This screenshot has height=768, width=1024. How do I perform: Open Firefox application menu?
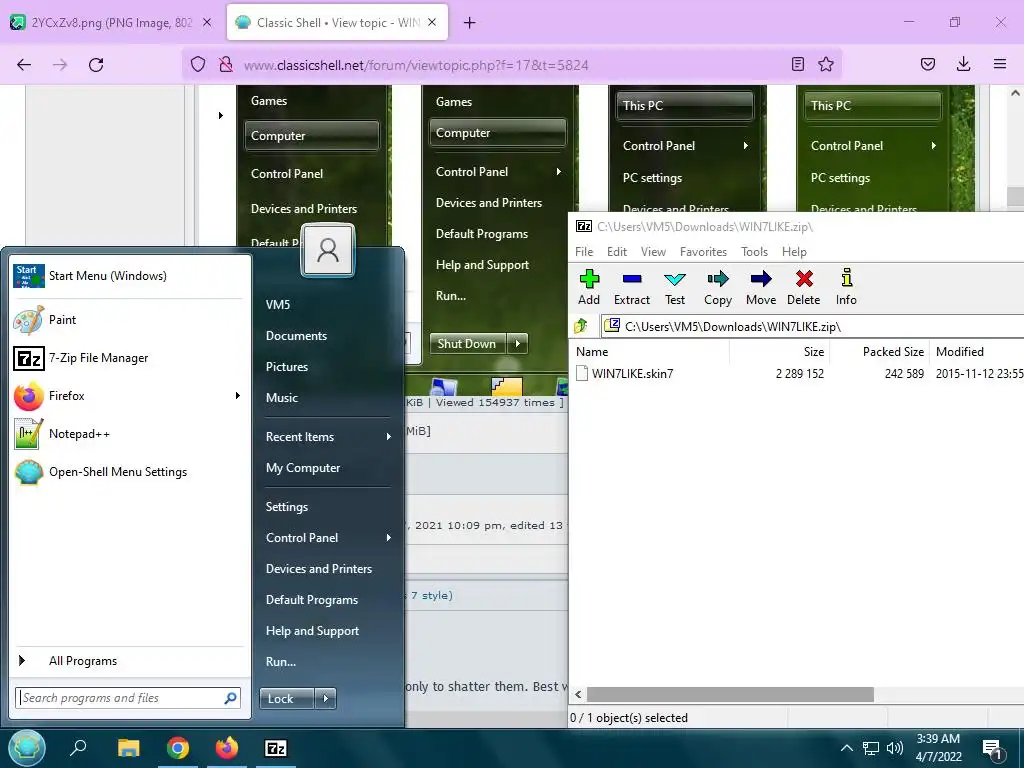[1000, 64]
